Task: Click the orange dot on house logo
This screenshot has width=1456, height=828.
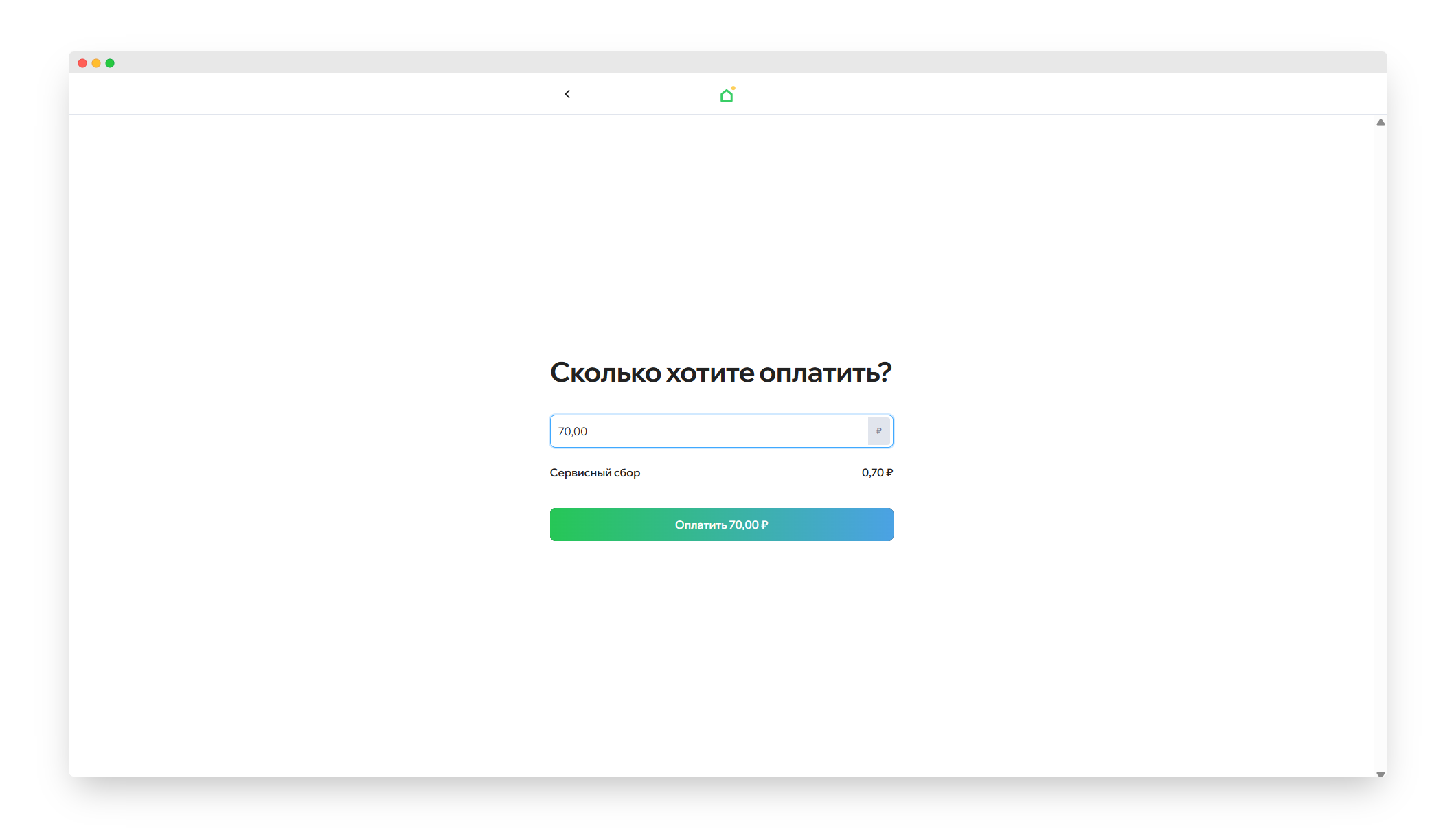Action: (733, 88)
